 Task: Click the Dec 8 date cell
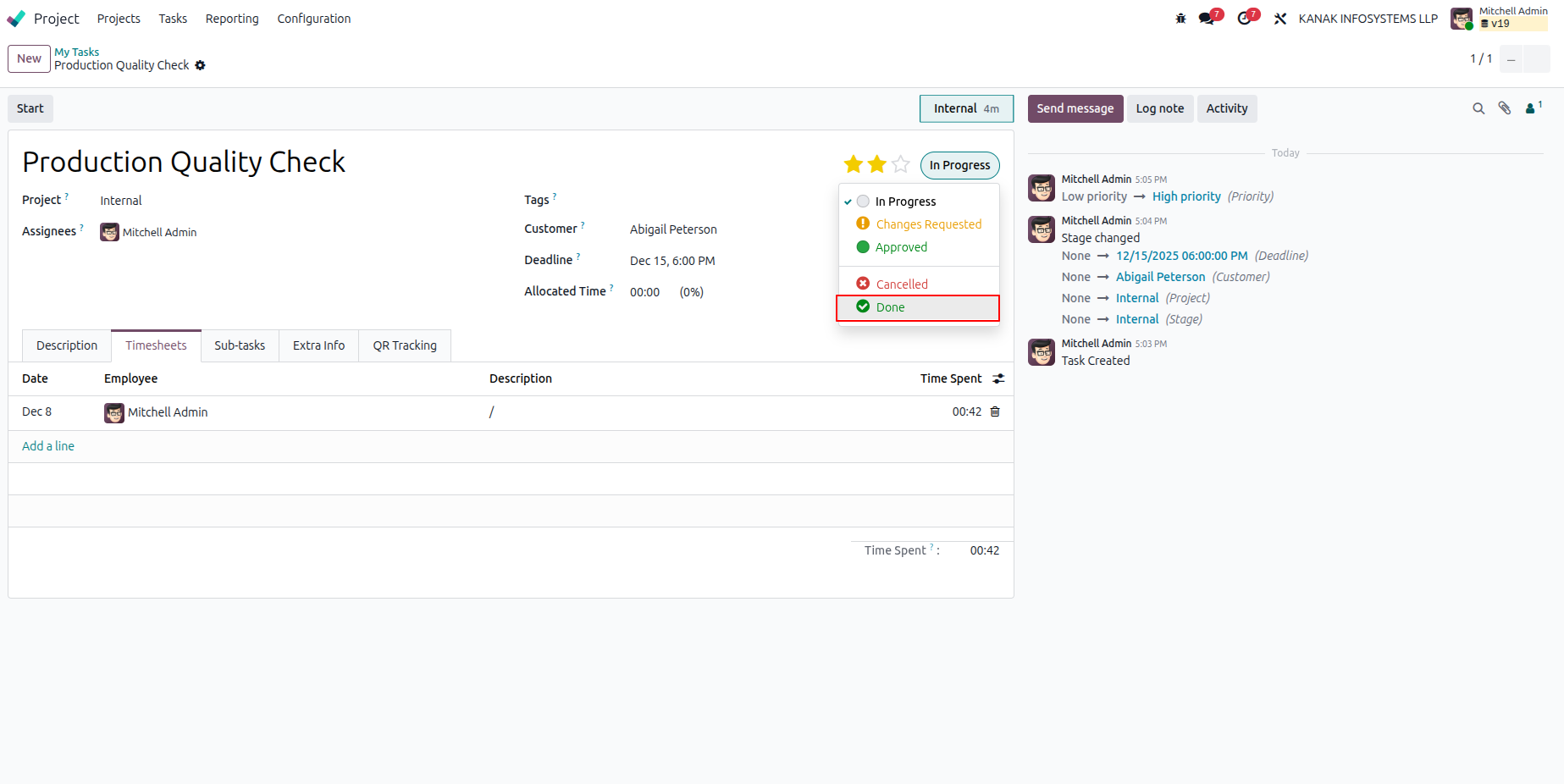coord(36,411)
